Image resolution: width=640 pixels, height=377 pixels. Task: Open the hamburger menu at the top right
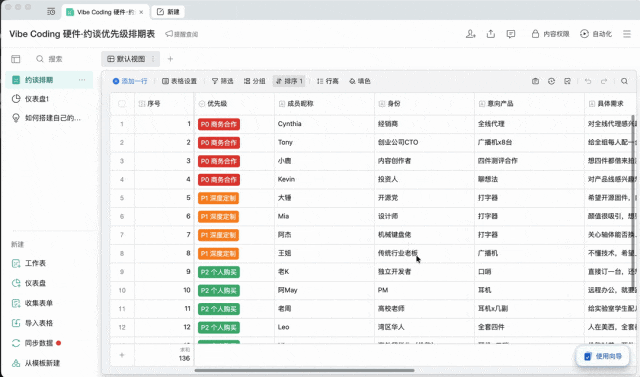pyautogui.click(x=627, y=34)
